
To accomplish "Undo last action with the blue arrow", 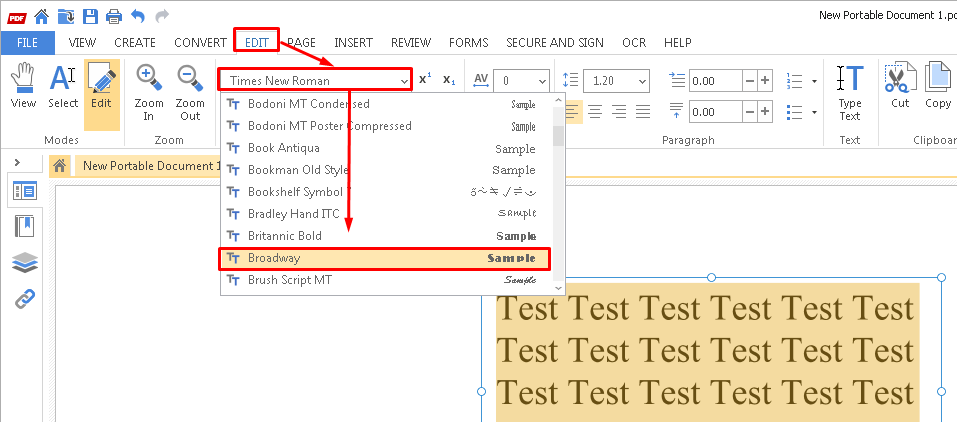I will pos(138,15).
